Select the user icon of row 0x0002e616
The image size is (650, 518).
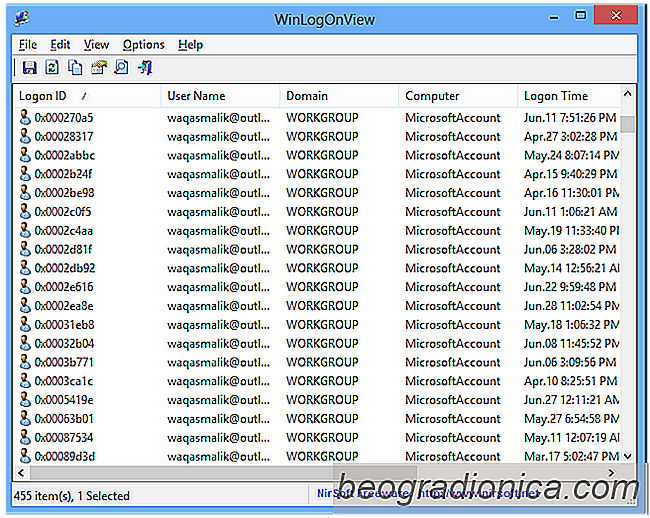coord(25,287)
